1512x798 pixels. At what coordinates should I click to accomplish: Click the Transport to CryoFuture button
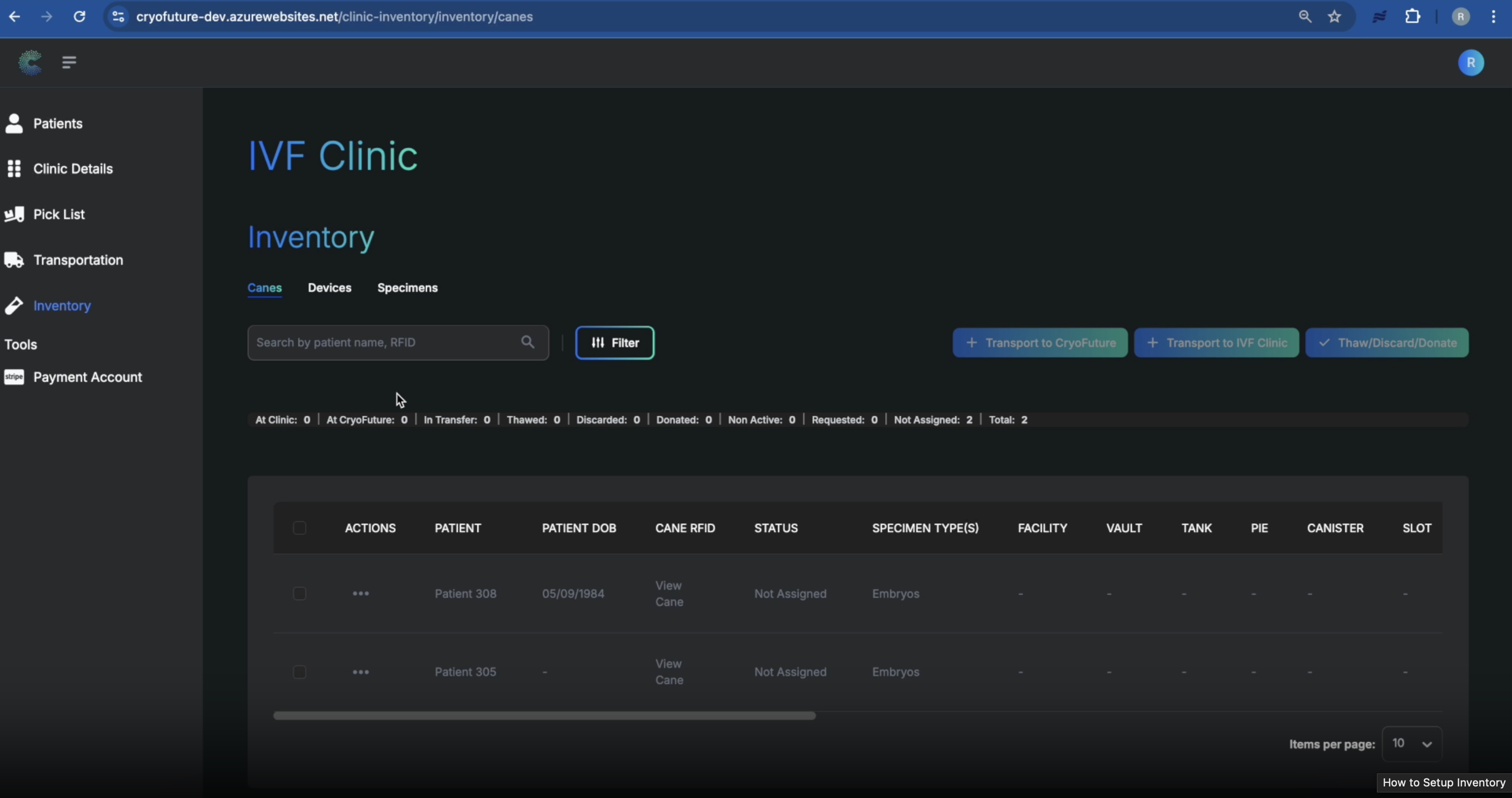[x=1039, y=343]
